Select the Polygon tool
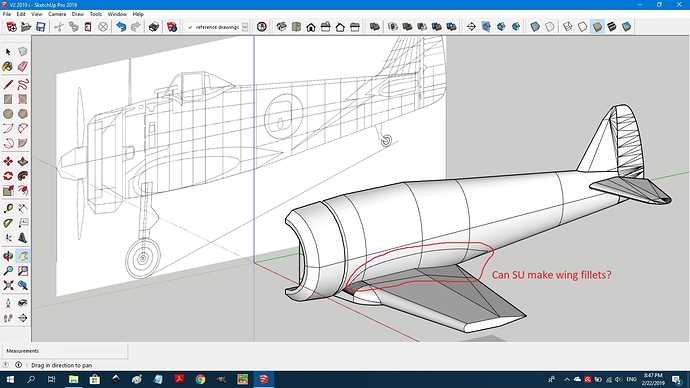This screenshot has height=388, width=690. [x=22, y=114]
